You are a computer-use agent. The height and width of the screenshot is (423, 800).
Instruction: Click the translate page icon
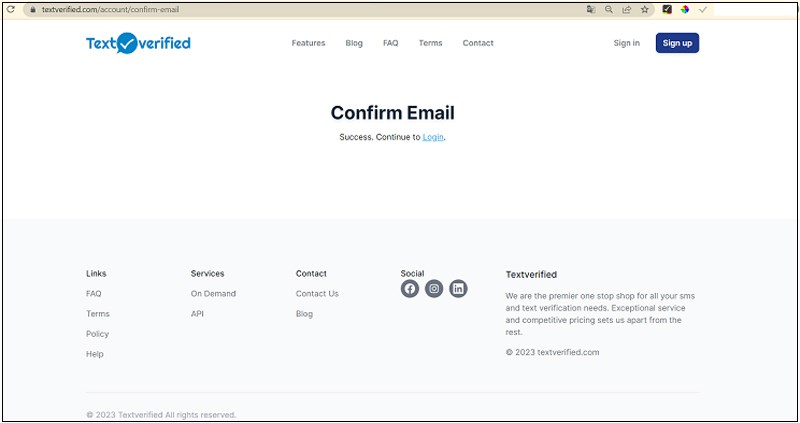(590, 9)
